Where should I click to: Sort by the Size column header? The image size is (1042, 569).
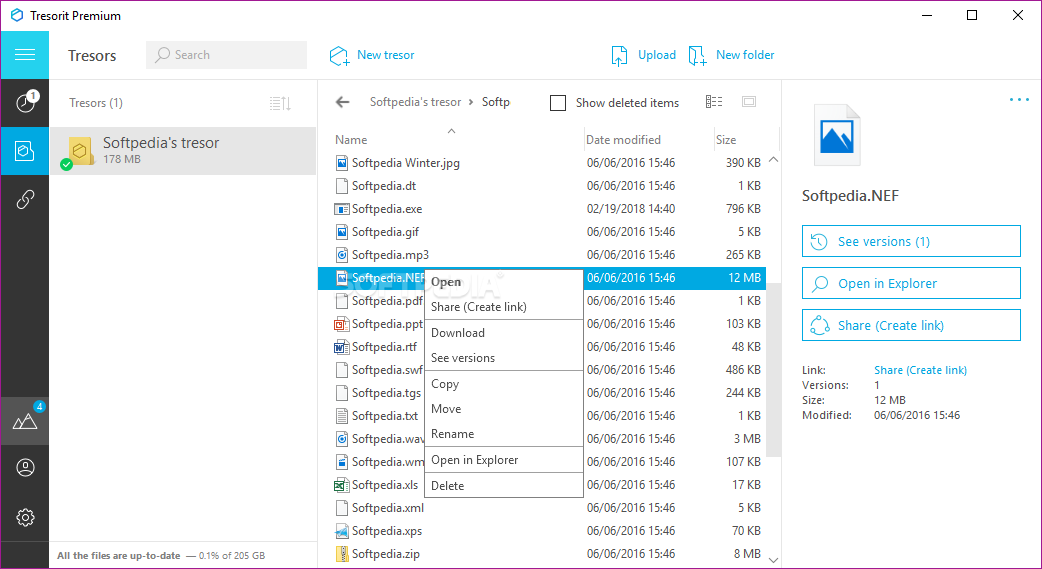[x=726, y=140]
